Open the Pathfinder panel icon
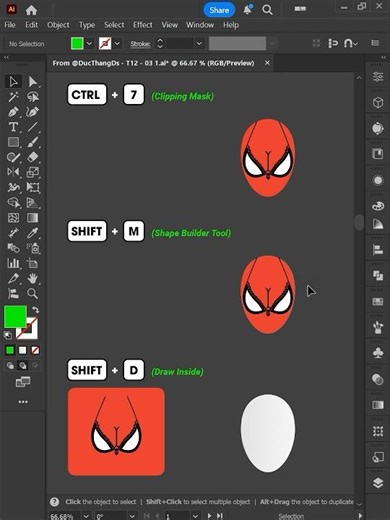Screen dimensions: 390x520 tap(378, 275)
